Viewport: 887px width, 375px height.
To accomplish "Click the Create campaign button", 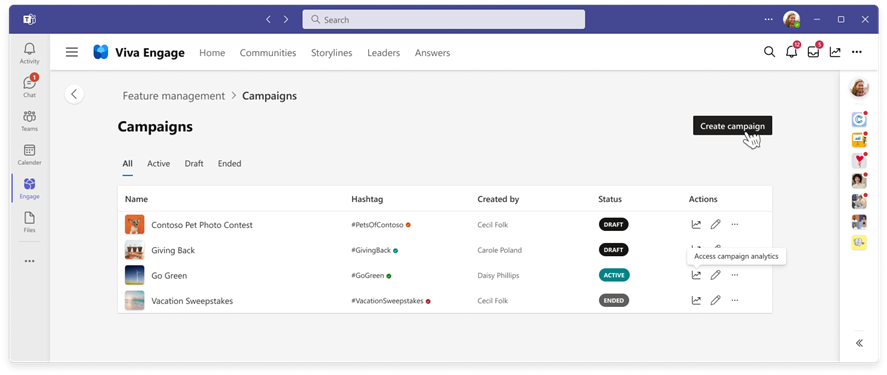I will coord(732,126).
